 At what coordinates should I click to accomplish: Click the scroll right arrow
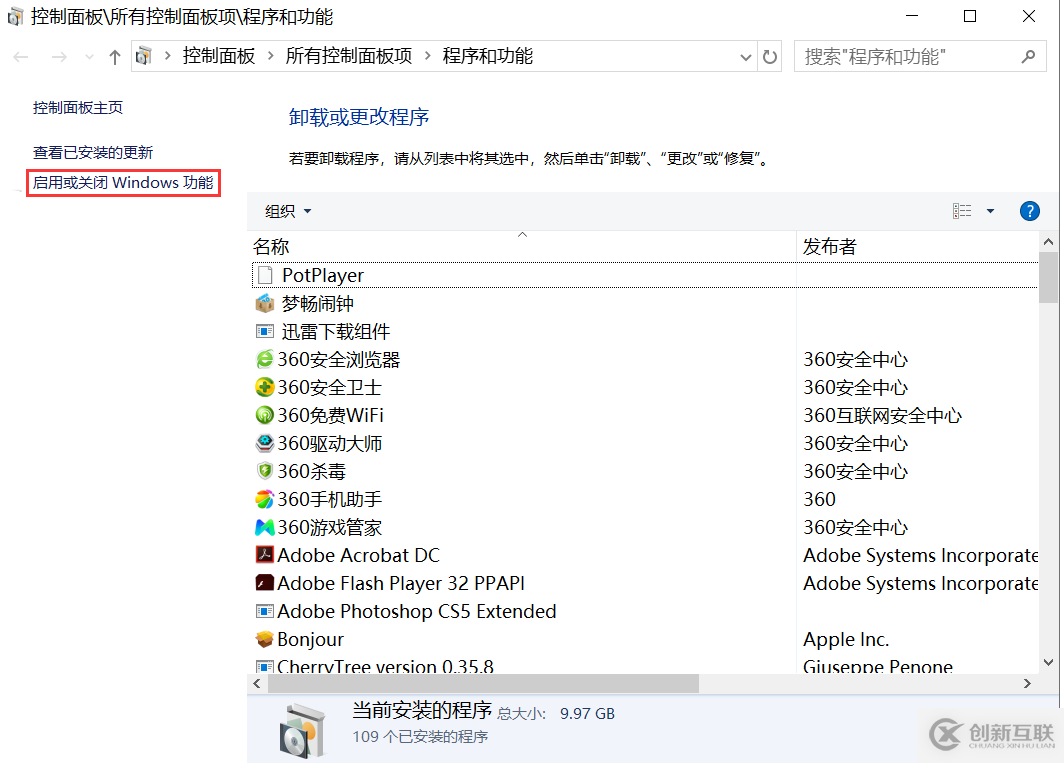tap(1027, 684)
